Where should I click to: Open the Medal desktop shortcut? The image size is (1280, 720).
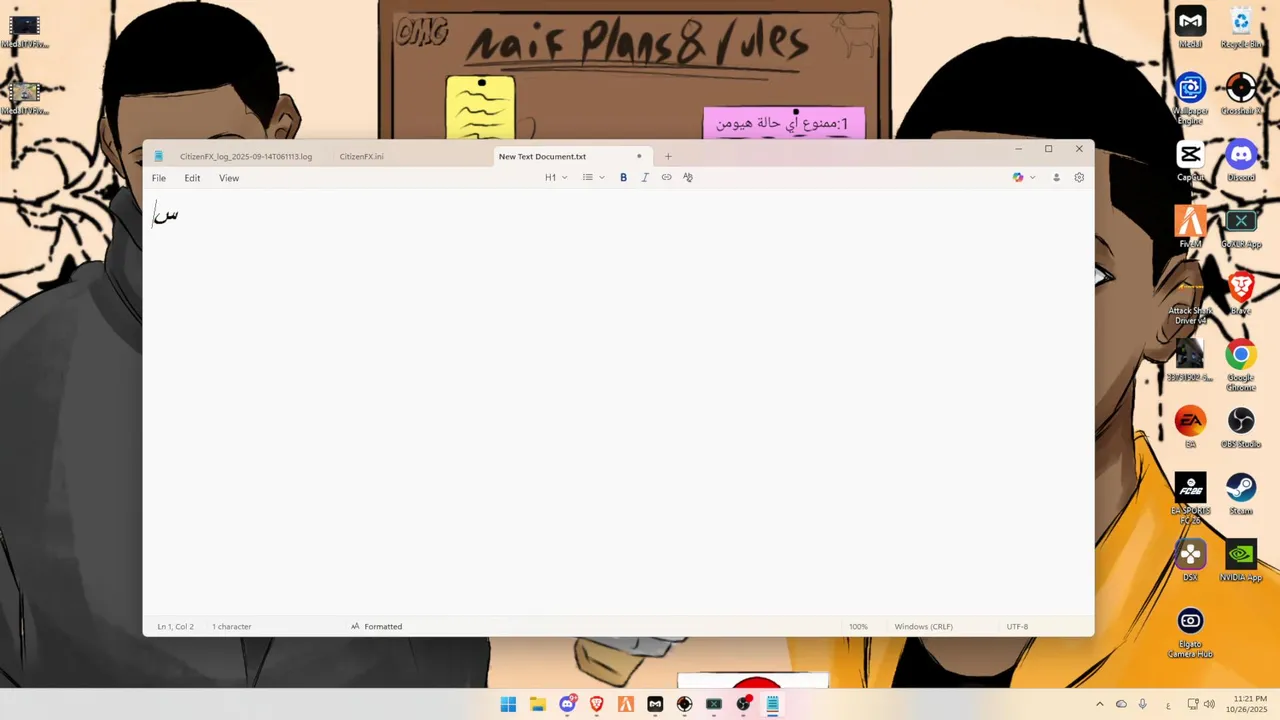1190,27
